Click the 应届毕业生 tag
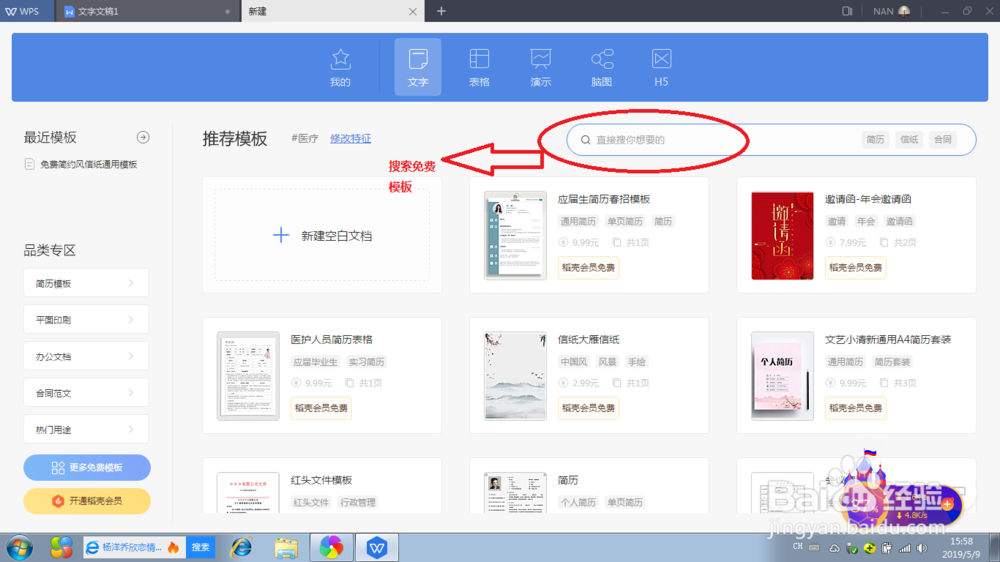 pyautogui.click(x=315, y=362)
